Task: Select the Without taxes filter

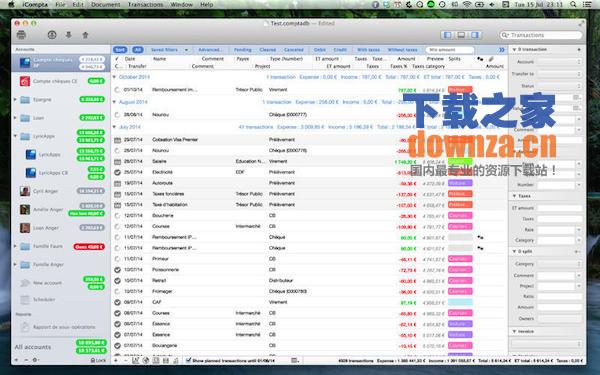Action: point(402,50)
